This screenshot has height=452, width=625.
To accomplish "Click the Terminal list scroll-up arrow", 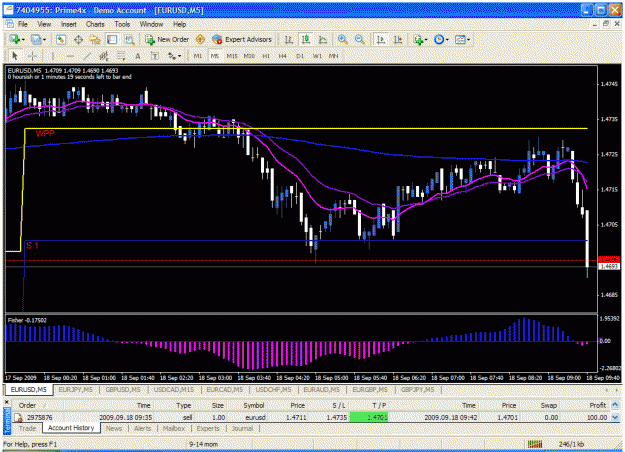I will tap(615, 405).
